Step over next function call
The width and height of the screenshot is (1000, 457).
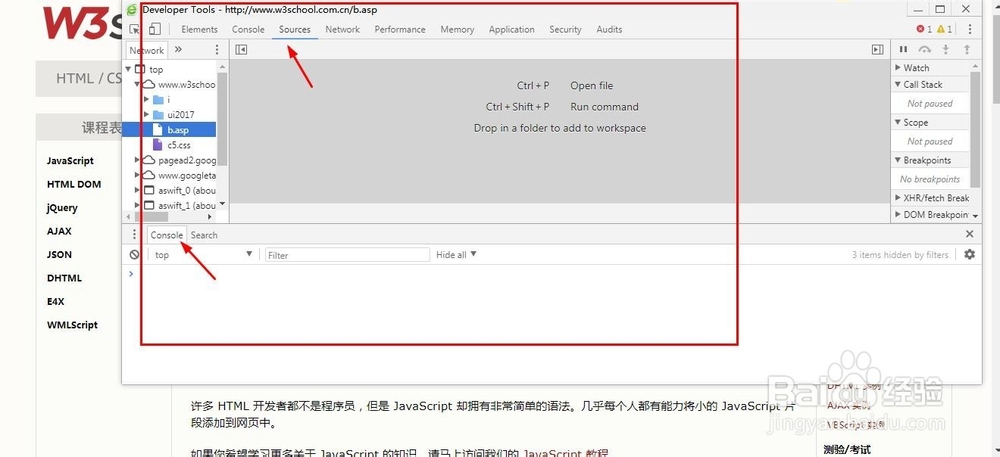coord(924,50)
